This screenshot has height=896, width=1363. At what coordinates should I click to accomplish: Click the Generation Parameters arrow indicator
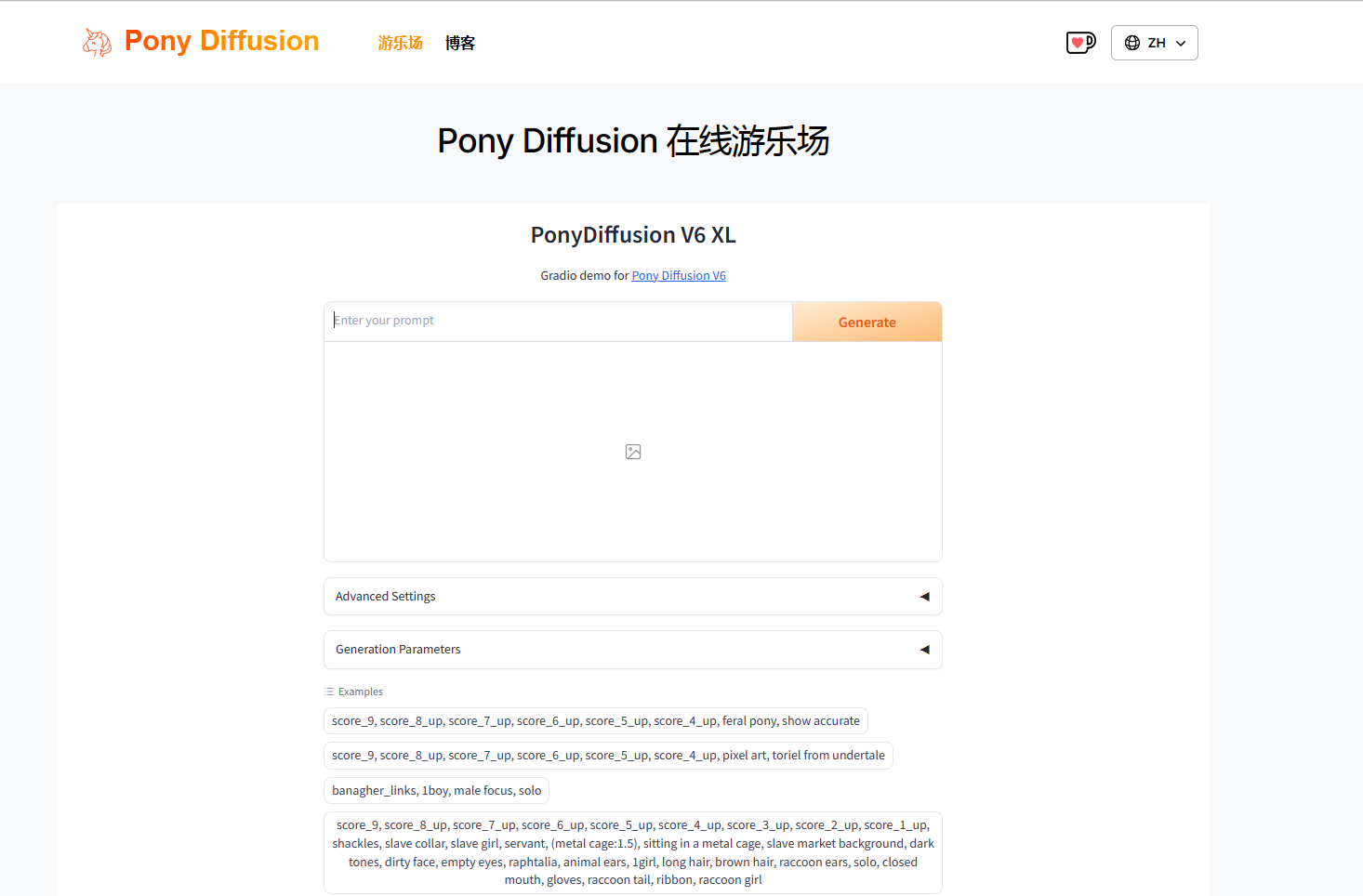pos(924,650)
